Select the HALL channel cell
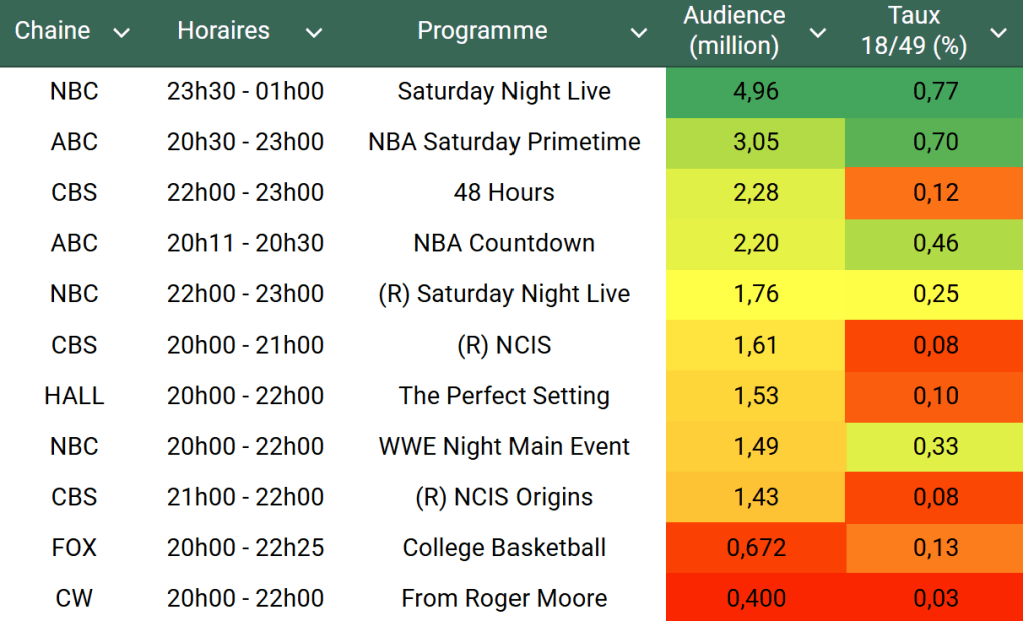Image resolution: width=1023 pixels, height=621 pixels. (74, 396)
